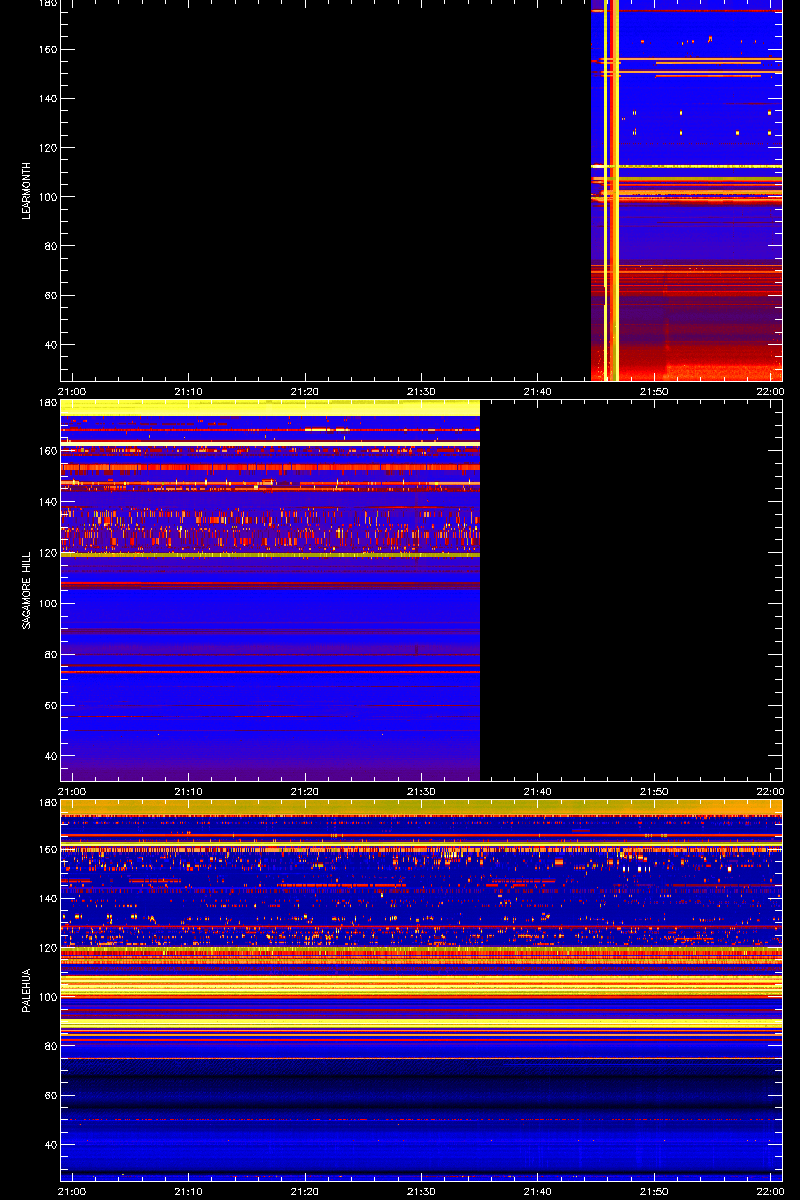Click the 180 frequency label on Palehua axis
This screenshot has width=800, height=1200.
(x=46, y=803)
